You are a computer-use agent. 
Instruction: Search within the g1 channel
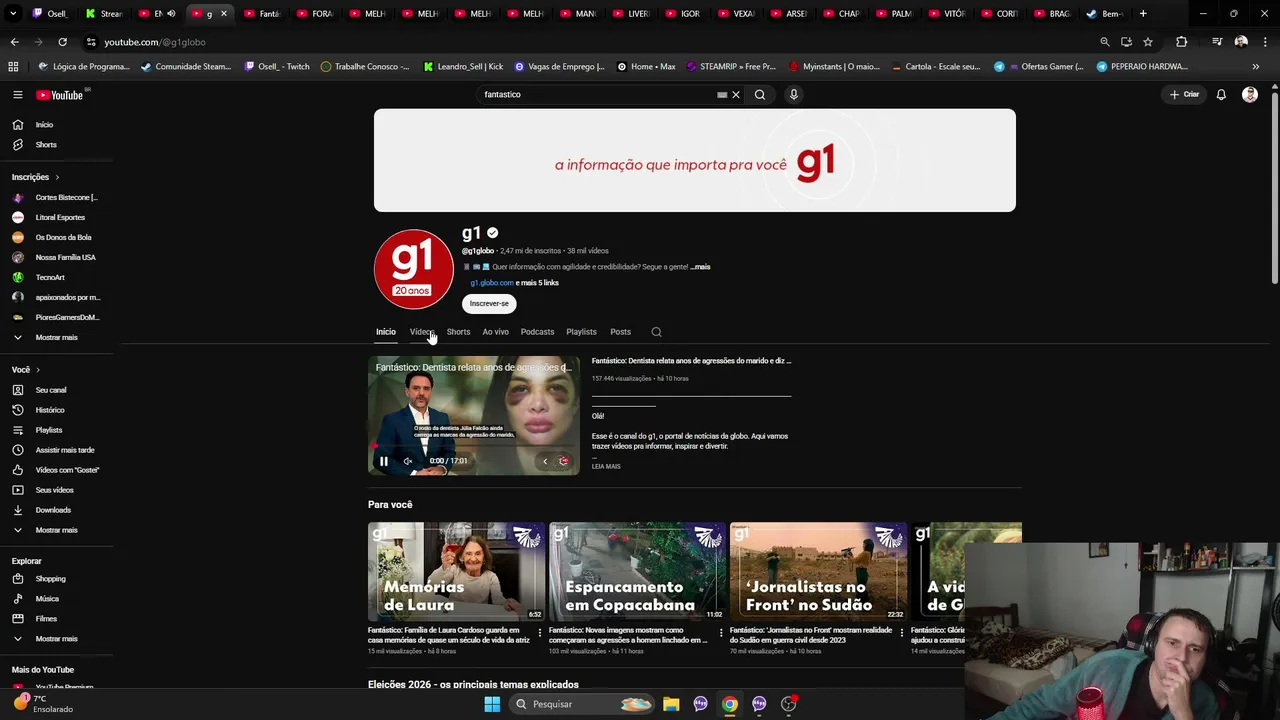point(656,332)
